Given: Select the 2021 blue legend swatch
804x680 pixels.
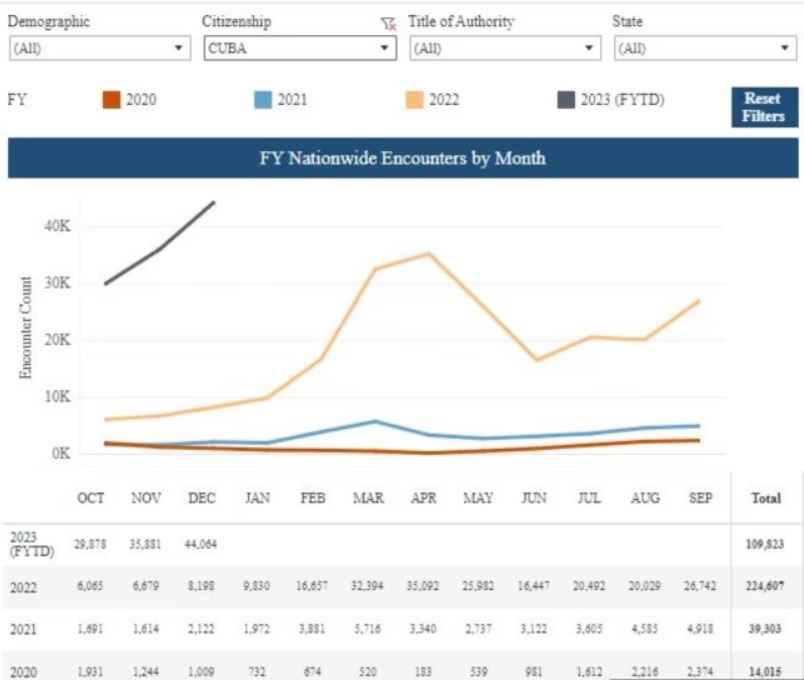Looking at the screenshot, I should [263, 100].
